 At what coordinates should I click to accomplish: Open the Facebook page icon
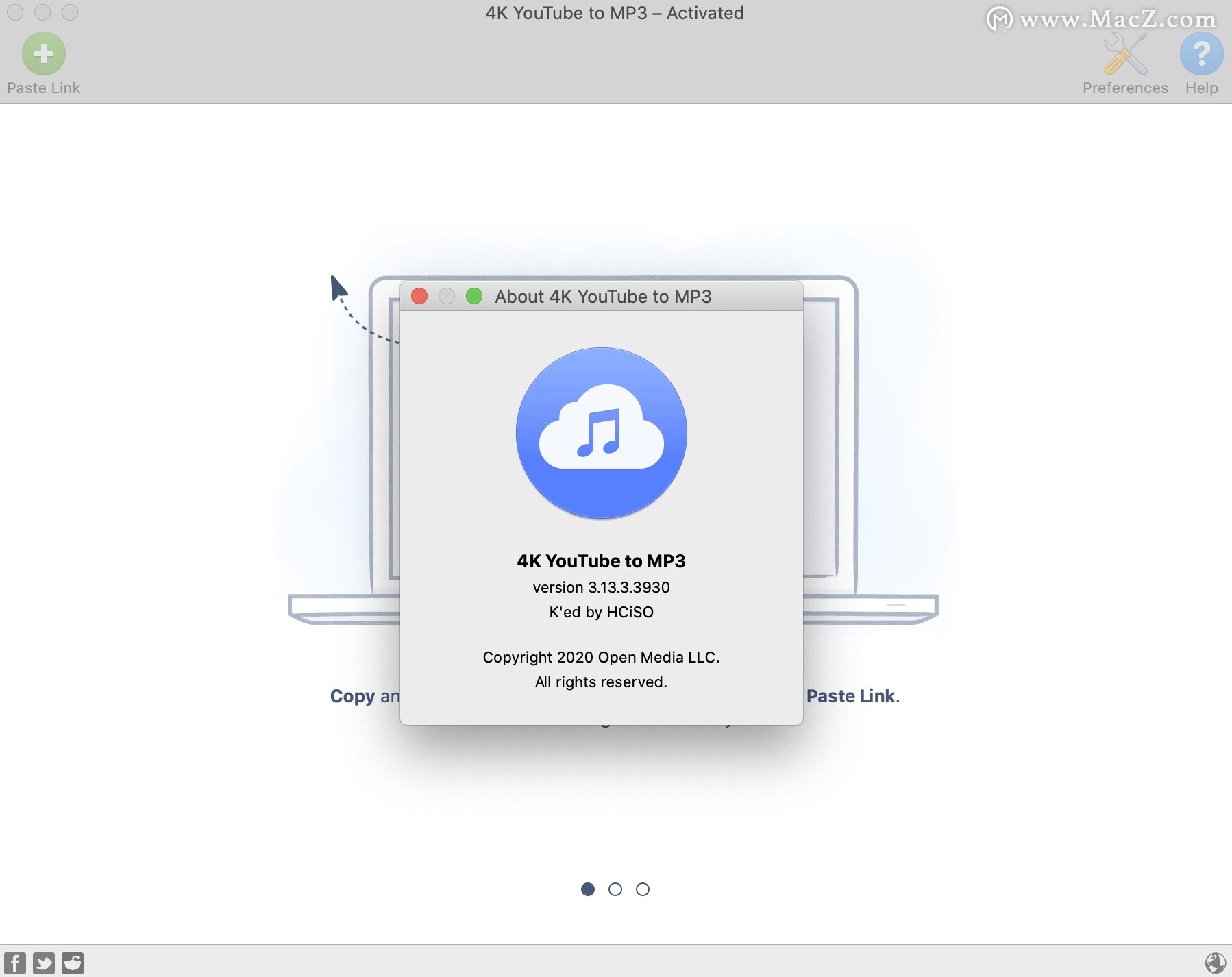pyautogui.click(x=15, y=963)
